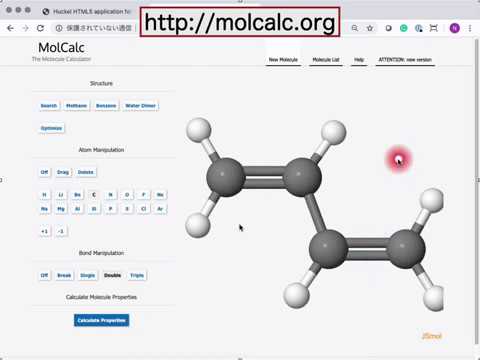Click the Optimize button

(51, 128)
